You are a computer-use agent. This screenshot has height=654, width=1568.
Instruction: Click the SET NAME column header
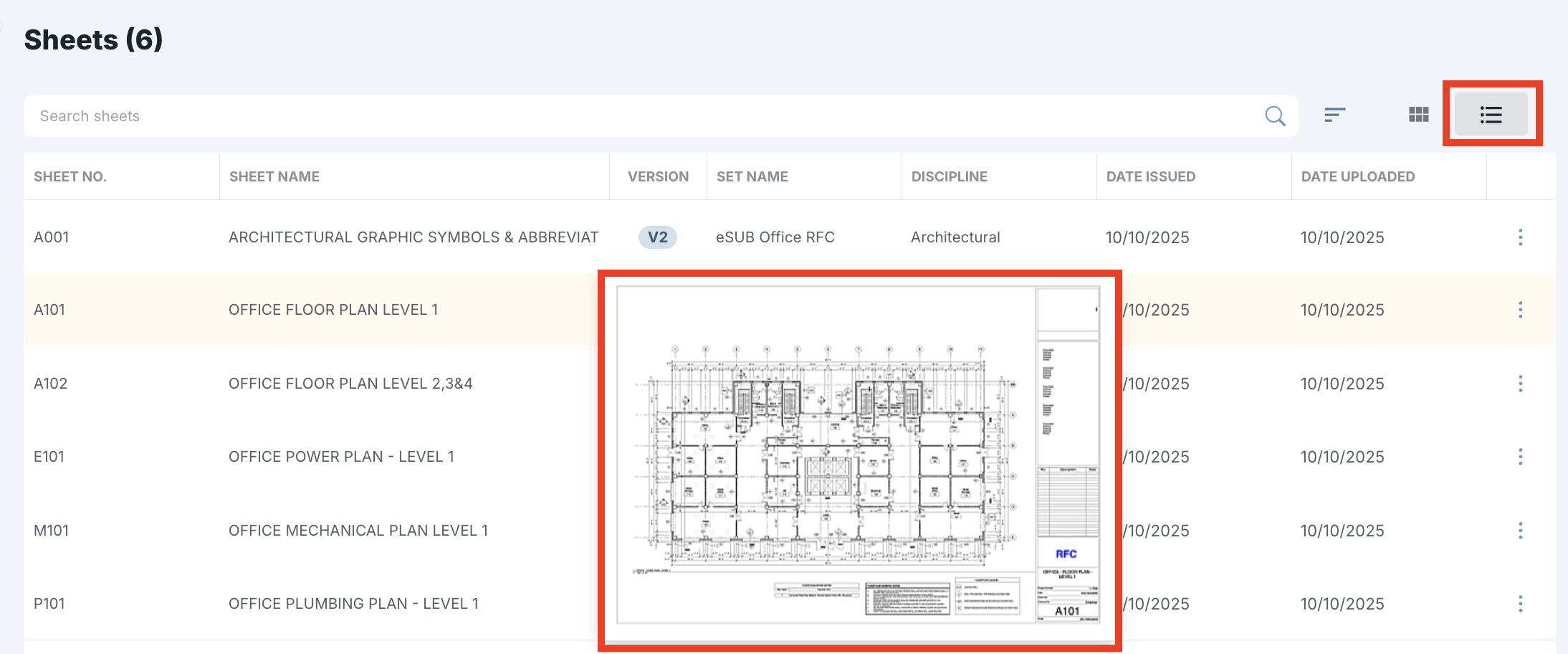752,176
